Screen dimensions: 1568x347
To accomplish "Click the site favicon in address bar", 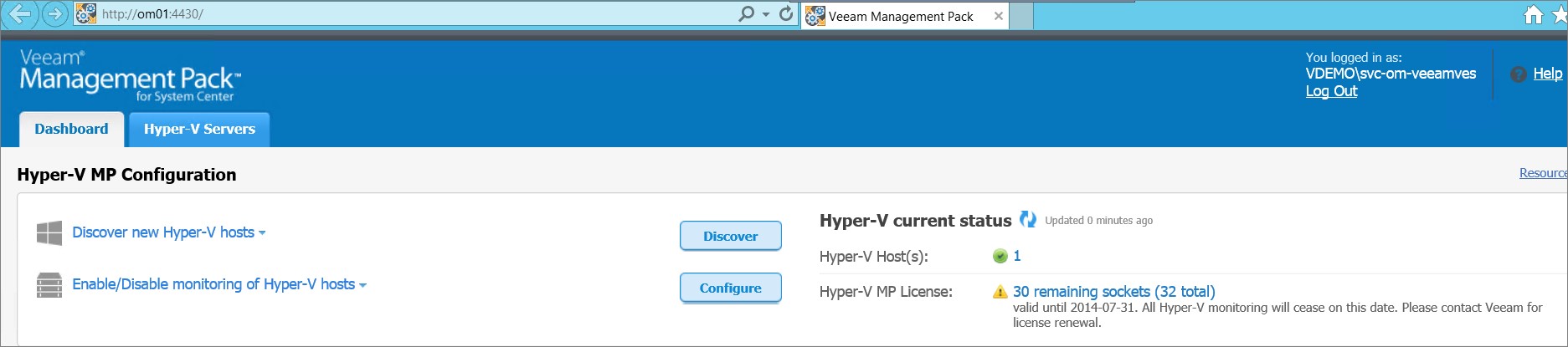I will click(86, 14).
